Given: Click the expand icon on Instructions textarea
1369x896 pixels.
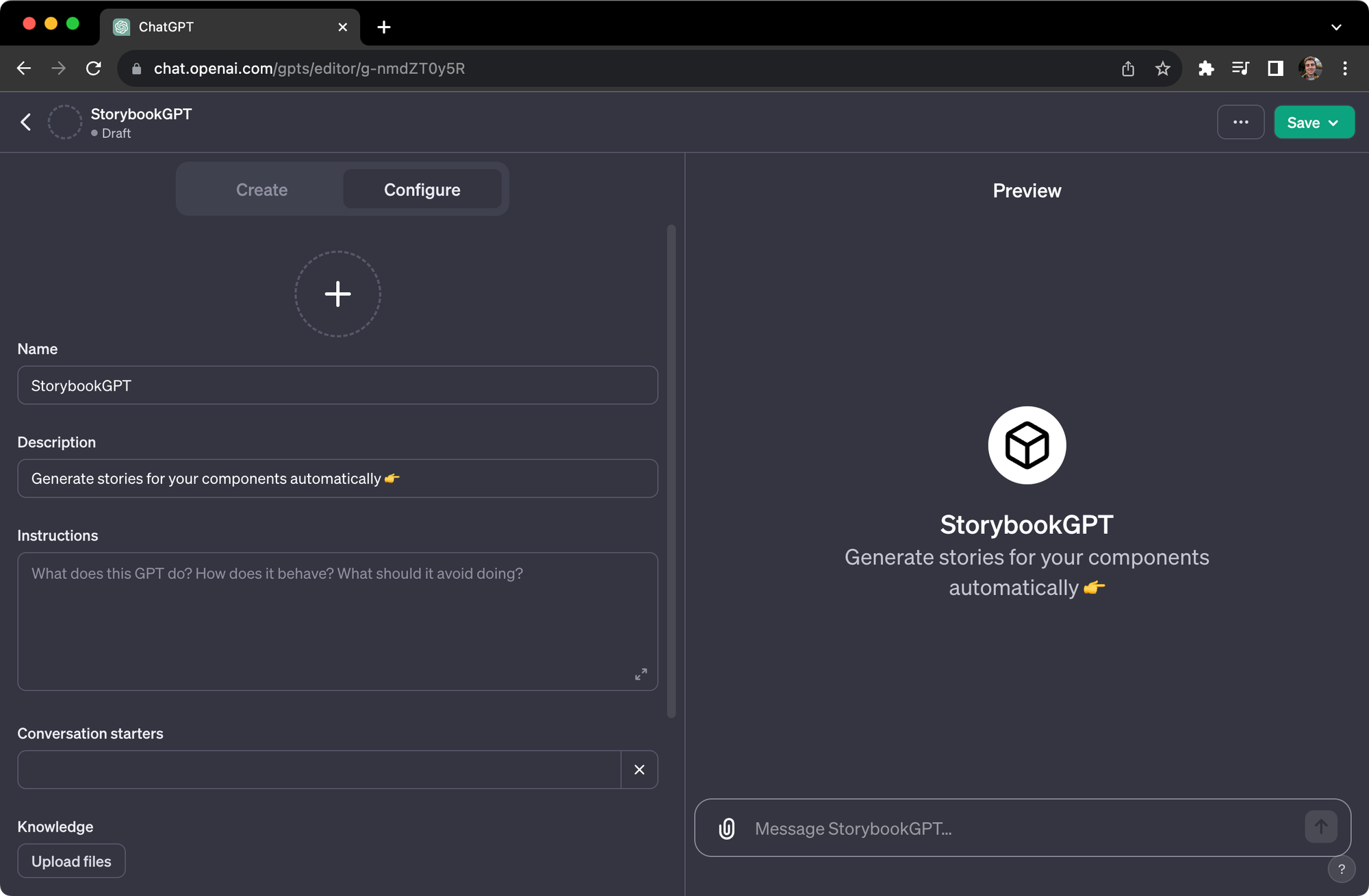Looking at the screenshot, I should click(x=641, y=674).
